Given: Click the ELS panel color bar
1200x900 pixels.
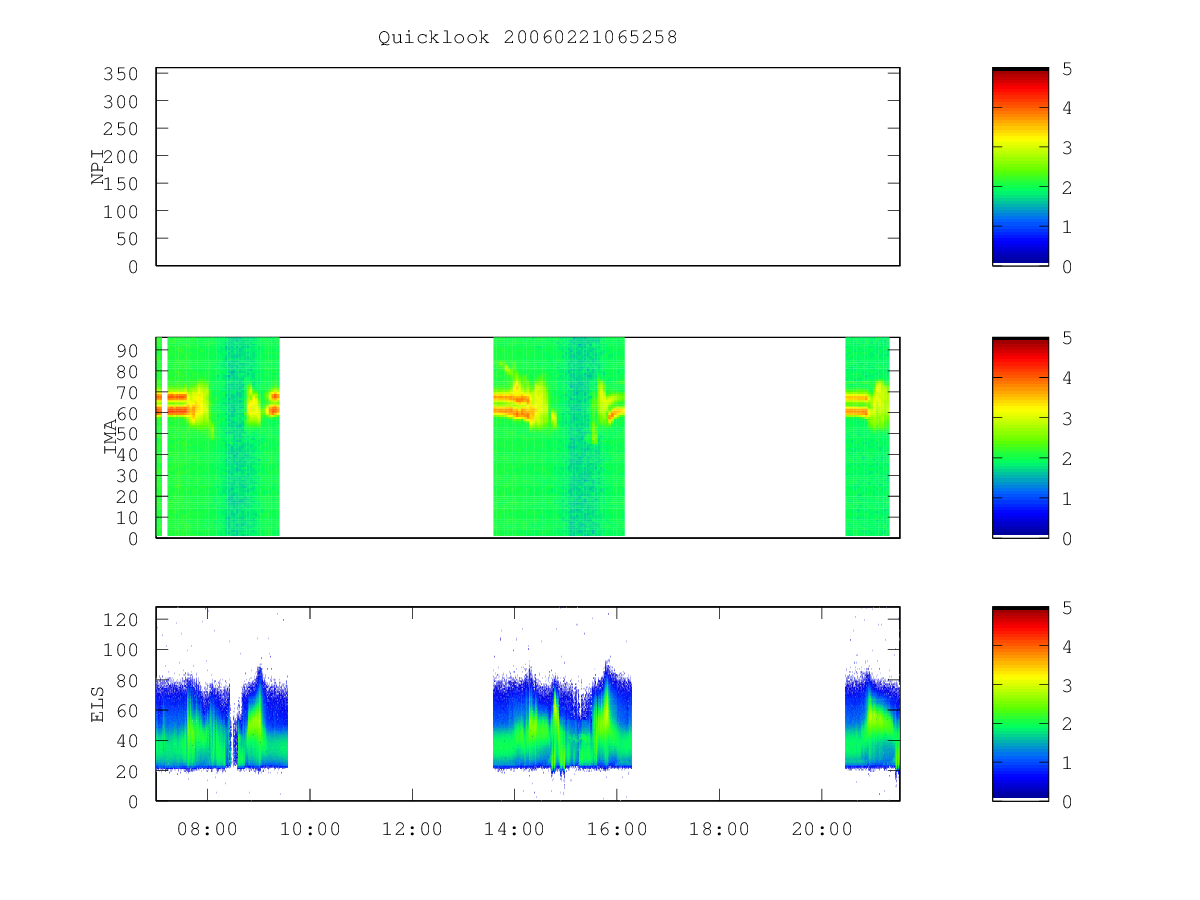Looking at the screenshot, I should pos(1020,704).
